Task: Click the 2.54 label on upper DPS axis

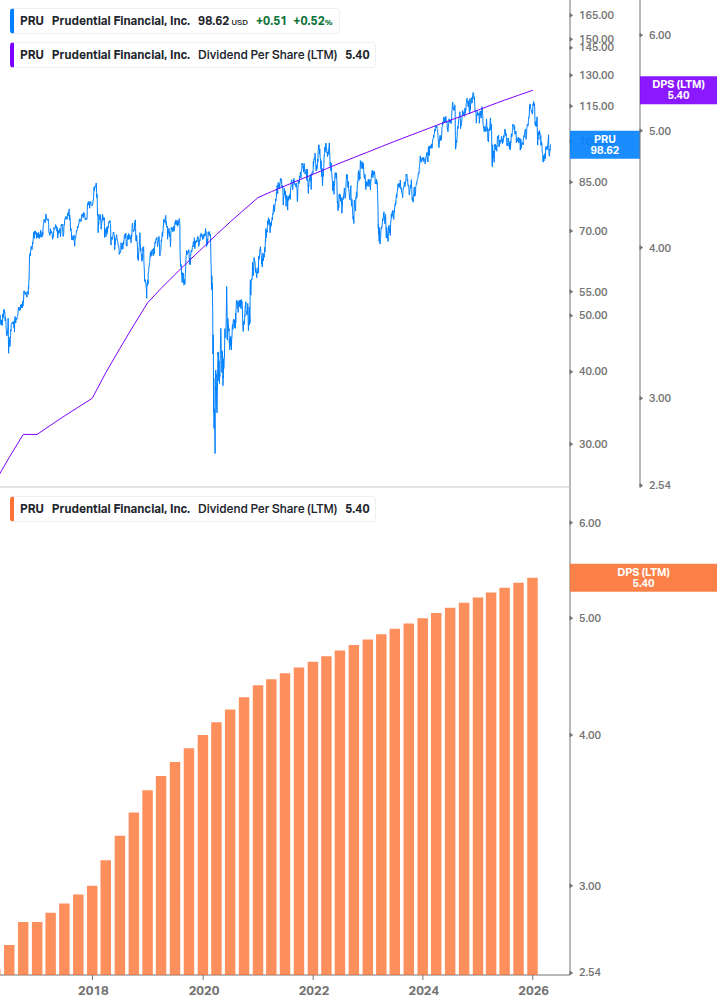Action: point(660,485)
